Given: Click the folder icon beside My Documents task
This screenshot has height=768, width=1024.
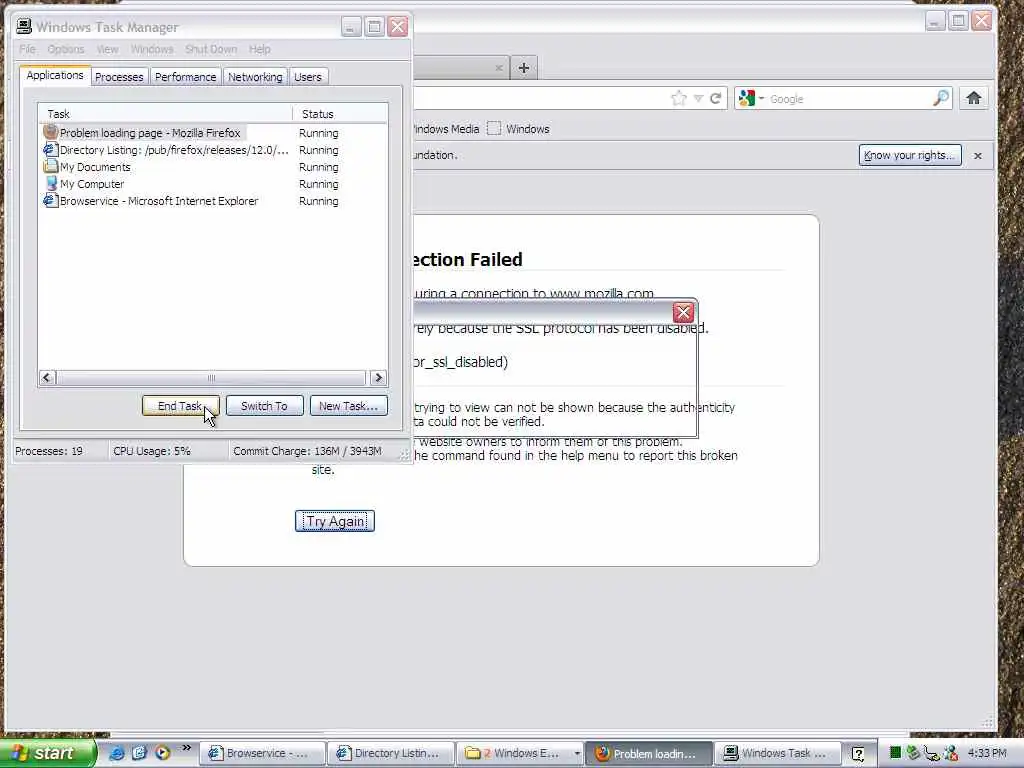Looking at the screenshot, I should (50, 166).
